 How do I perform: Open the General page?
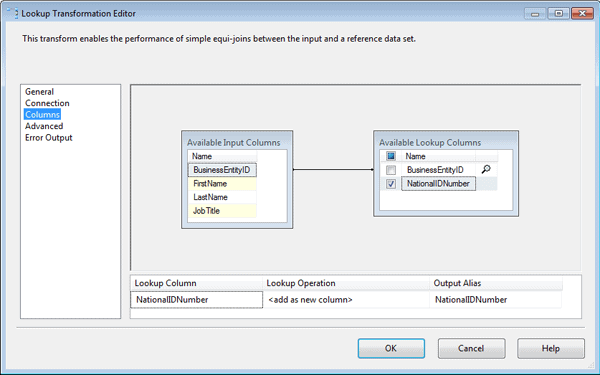point(39,92)
